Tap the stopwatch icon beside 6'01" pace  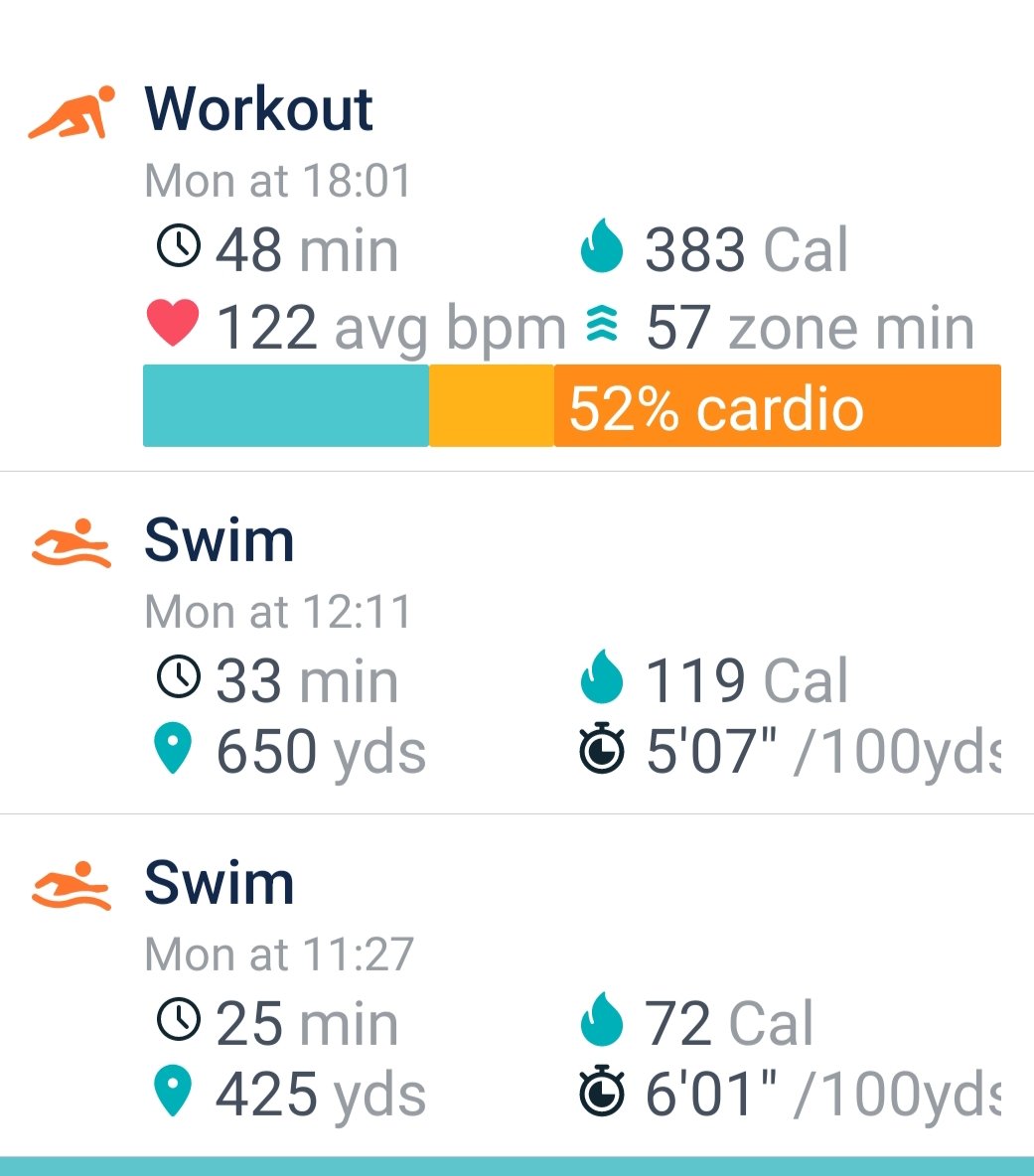pos(602,1094)
